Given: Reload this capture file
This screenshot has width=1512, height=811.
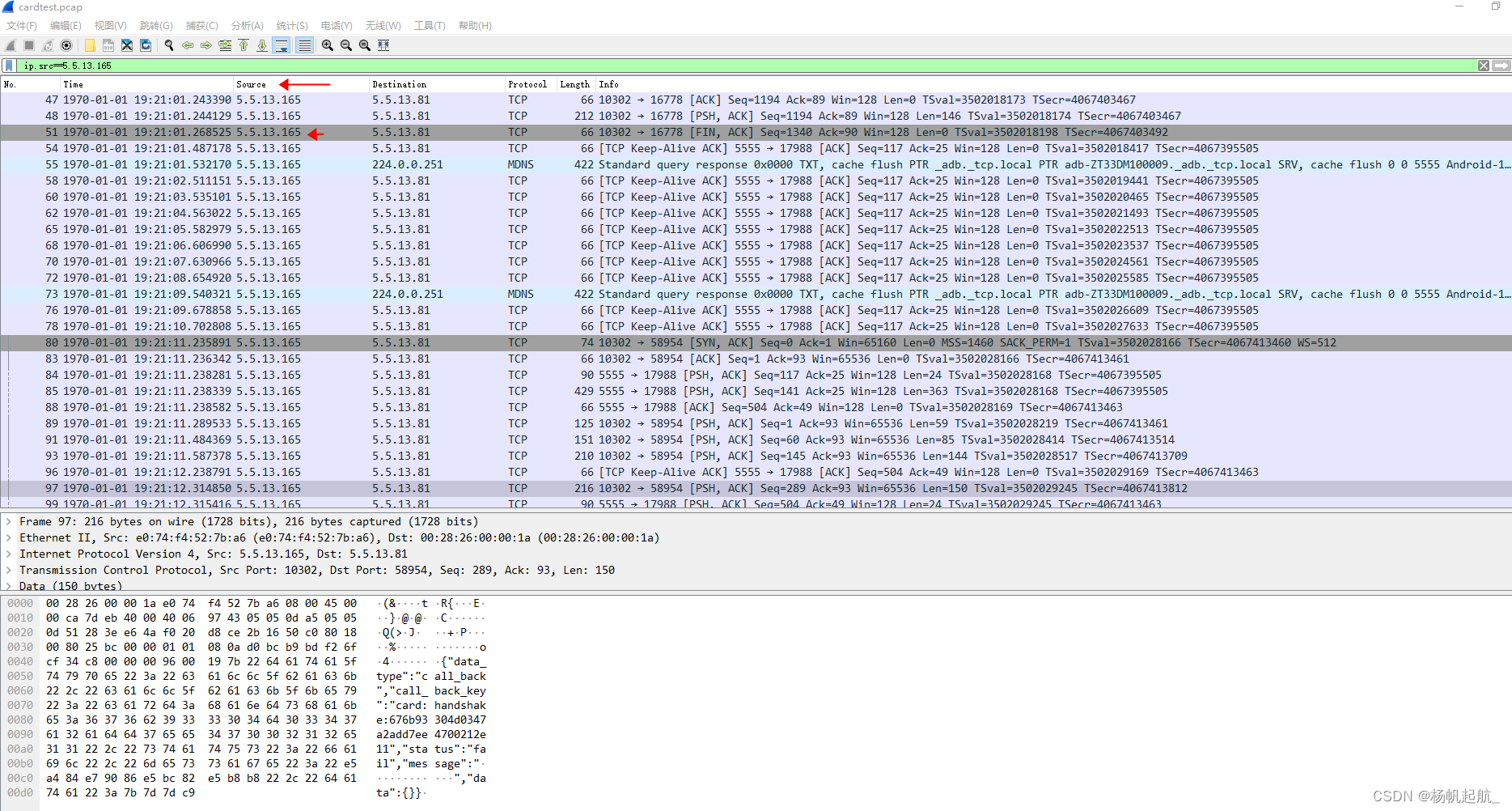Looking at the screenshot, I should [x=146, y=45].
